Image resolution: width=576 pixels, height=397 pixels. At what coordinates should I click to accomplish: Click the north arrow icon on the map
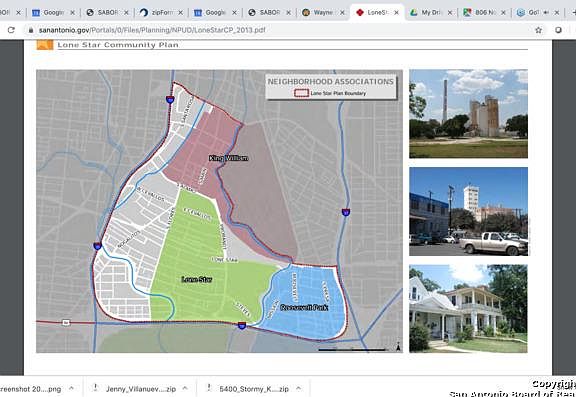pyautogui.click(x=398, y=346)
